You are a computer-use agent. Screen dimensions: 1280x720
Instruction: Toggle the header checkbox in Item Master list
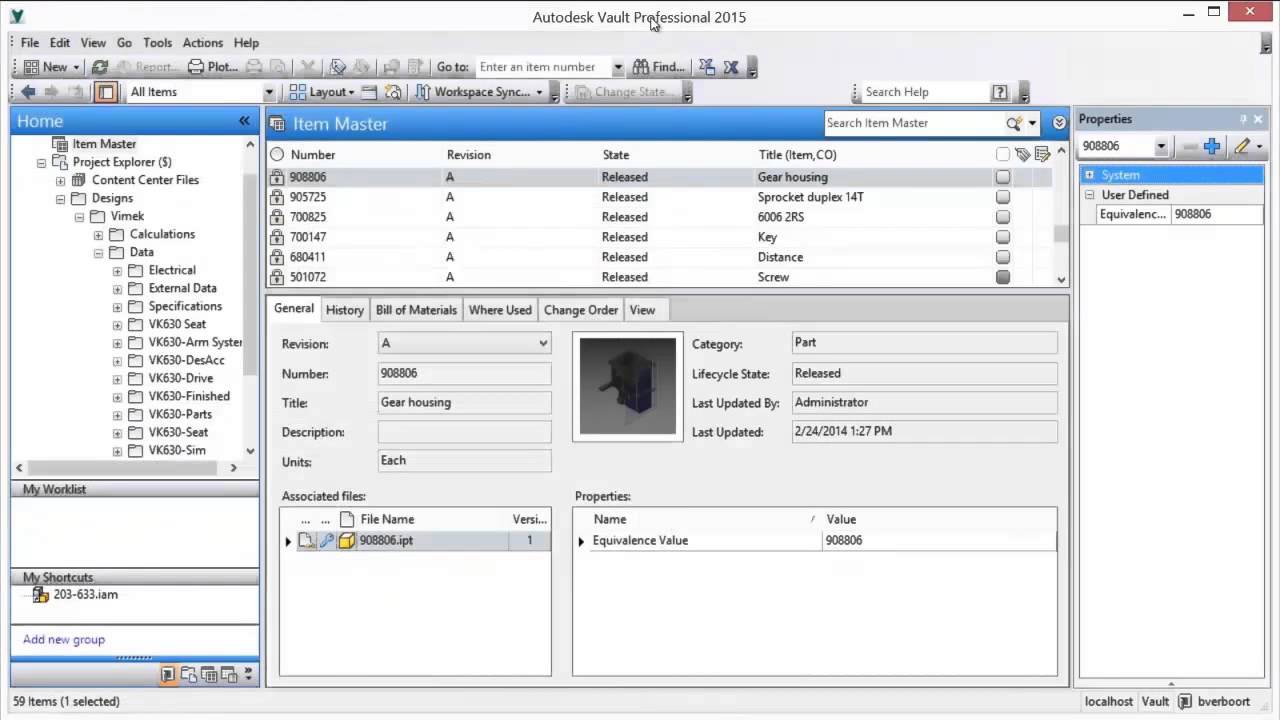click(x=1003, y=154)
